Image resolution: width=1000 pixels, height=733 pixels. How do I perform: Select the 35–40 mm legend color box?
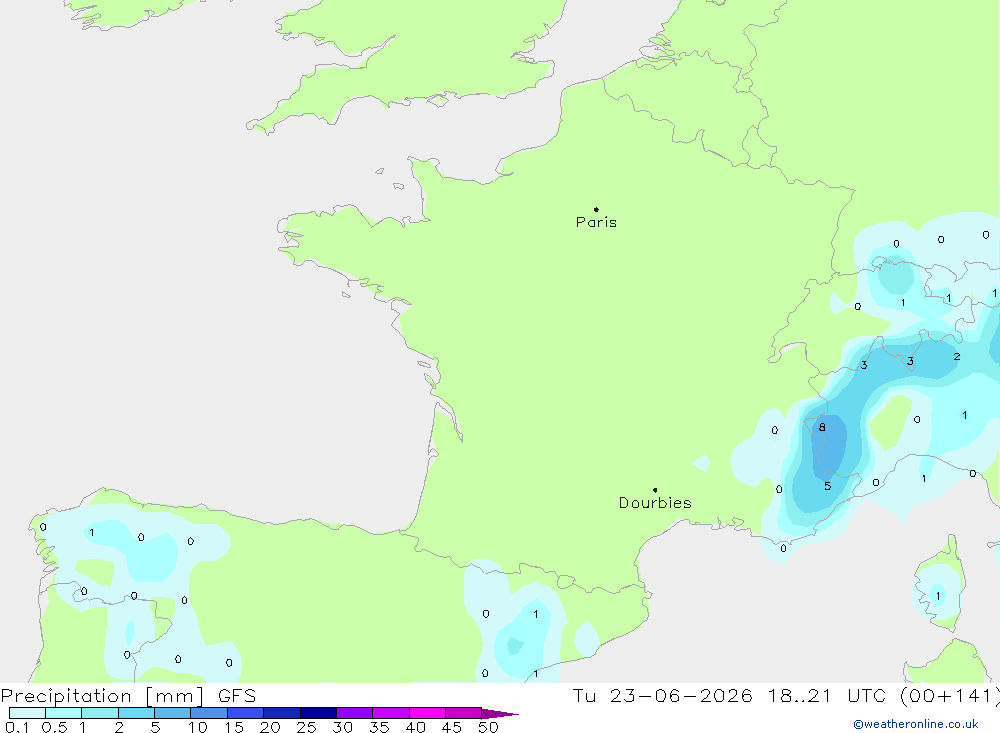(x=391, y=713)
